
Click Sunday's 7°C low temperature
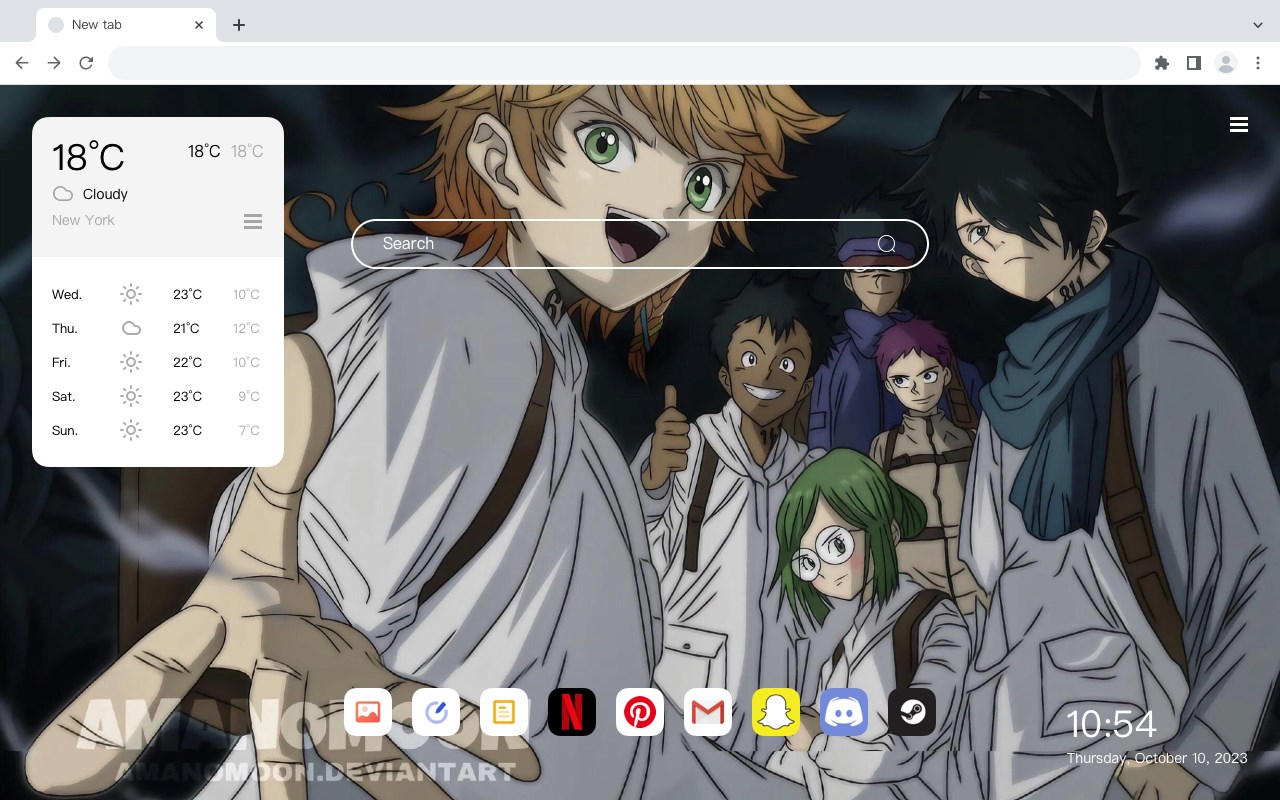pyautogui.click(x=249, y=430)
